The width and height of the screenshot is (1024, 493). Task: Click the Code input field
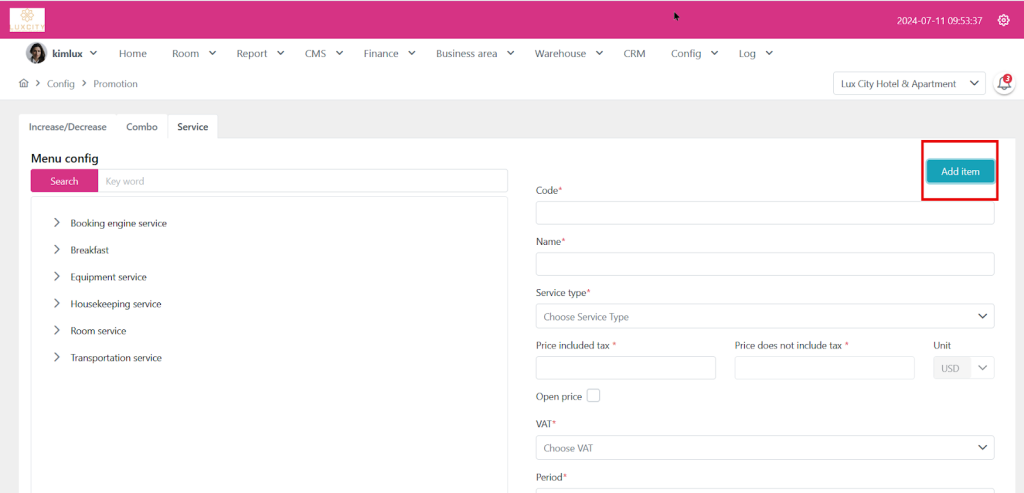pyautogui.click(x=765, y=213)
